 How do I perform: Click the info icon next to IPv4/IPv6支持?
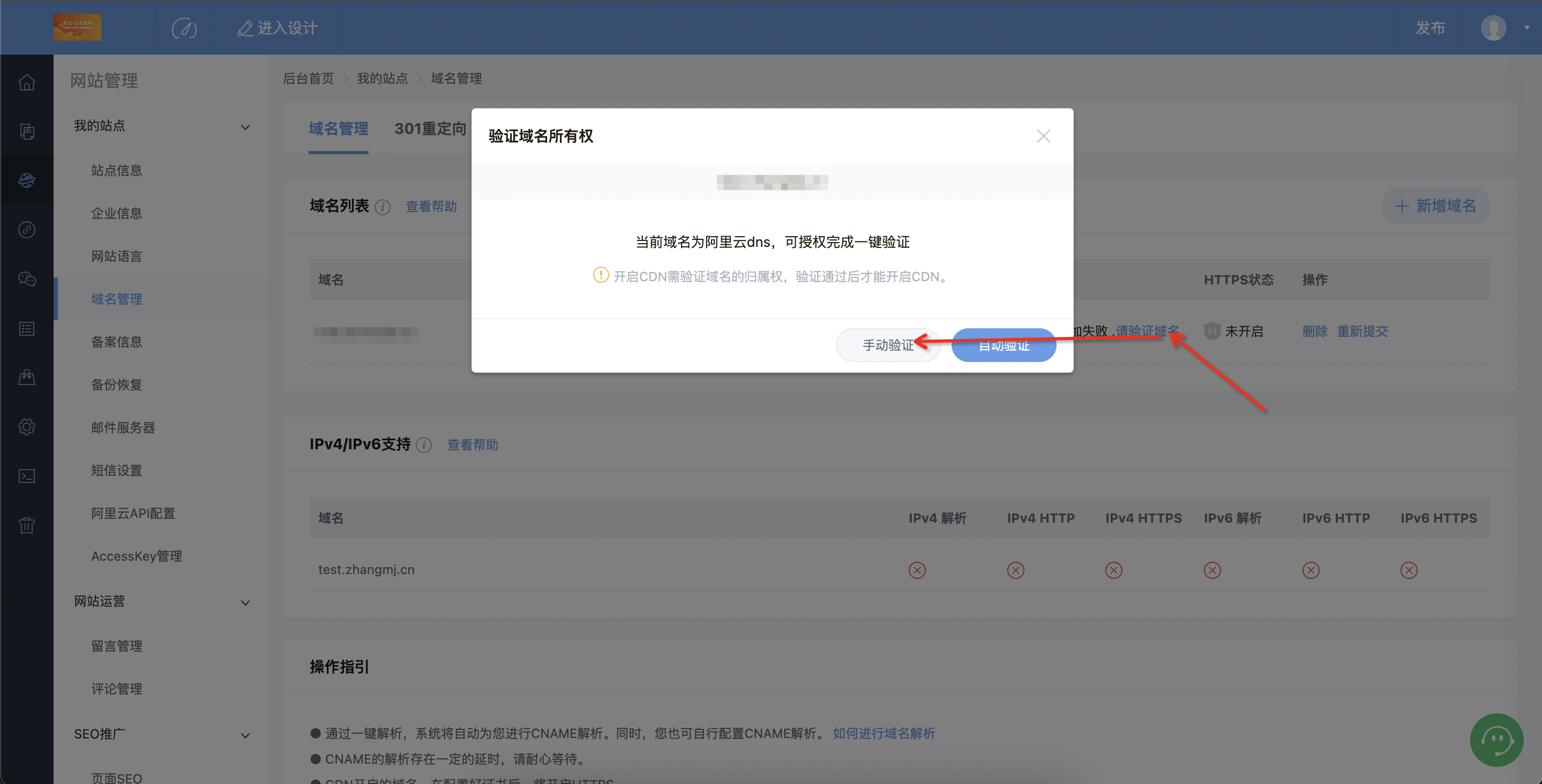click(424, 445)
